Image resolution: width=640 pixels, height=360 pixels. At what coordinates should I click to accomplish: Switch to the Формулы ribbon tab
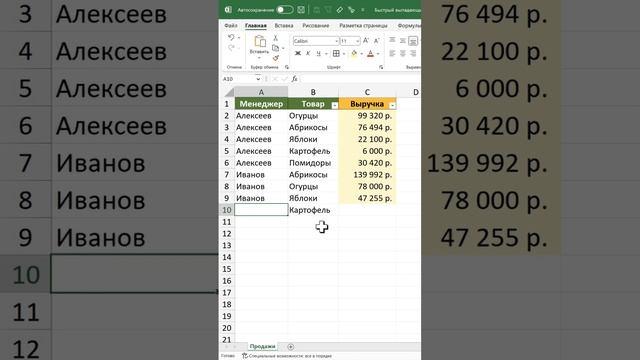coord(409,25)
